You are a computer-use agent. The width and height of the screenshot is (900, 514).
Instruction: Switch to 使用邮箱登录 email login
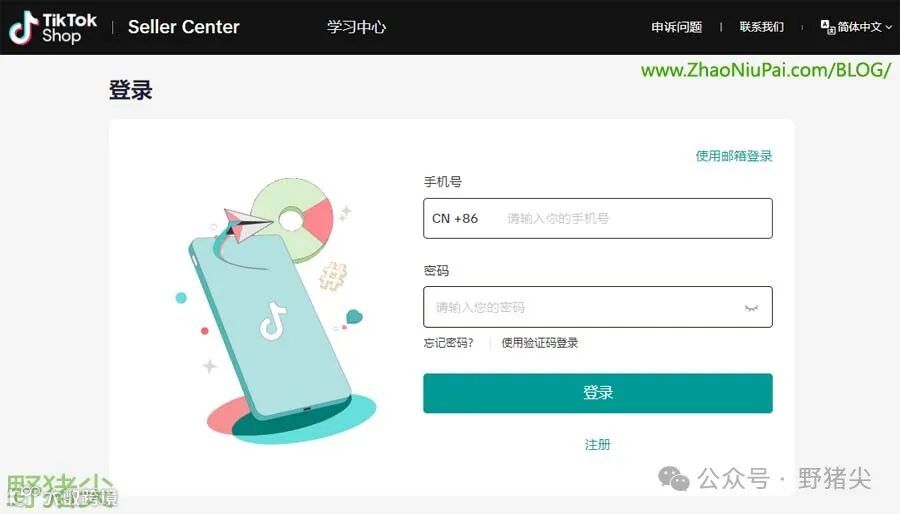click(x=734, y=156)
